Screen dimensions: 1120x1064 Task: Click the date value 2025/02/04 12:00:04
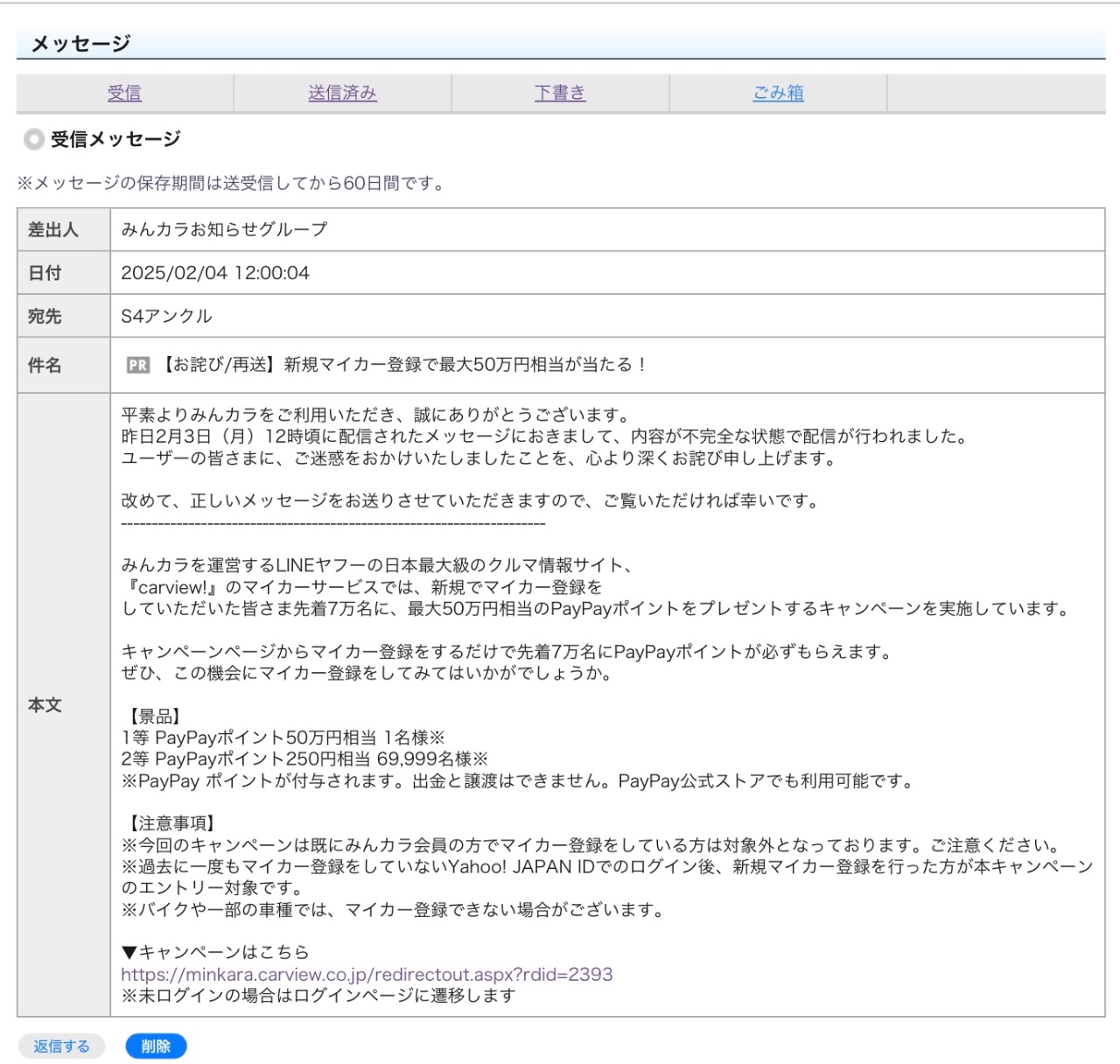tap(215, 273)
